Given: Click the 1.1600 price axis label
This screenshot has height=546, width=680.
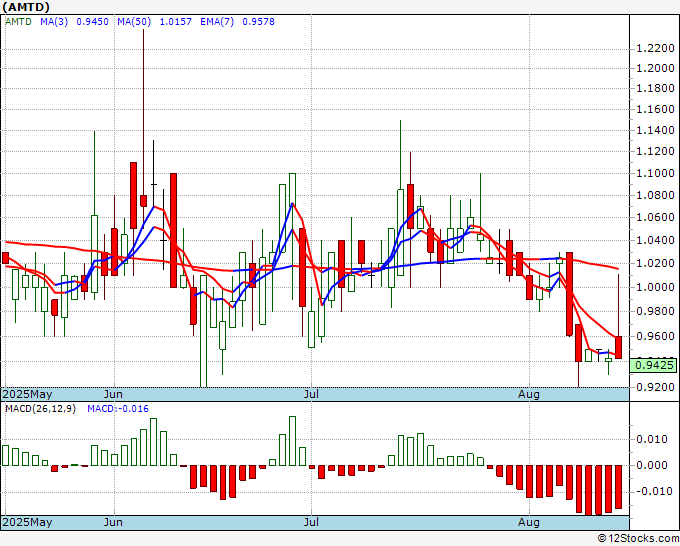Looking at the screenshot, I should (655, 109).
